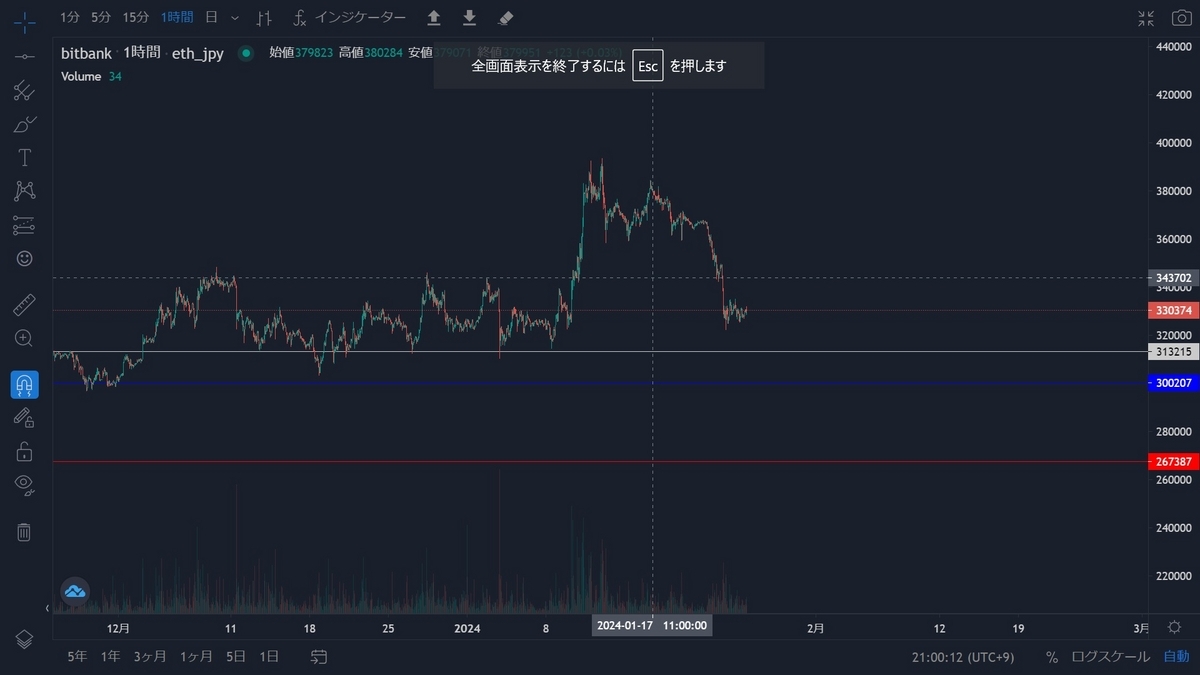Image resolution: width=1200 pixels, height=675 pixels.
Task: Take a chart snapshot with camera icon
Action: pos(1181,18)
